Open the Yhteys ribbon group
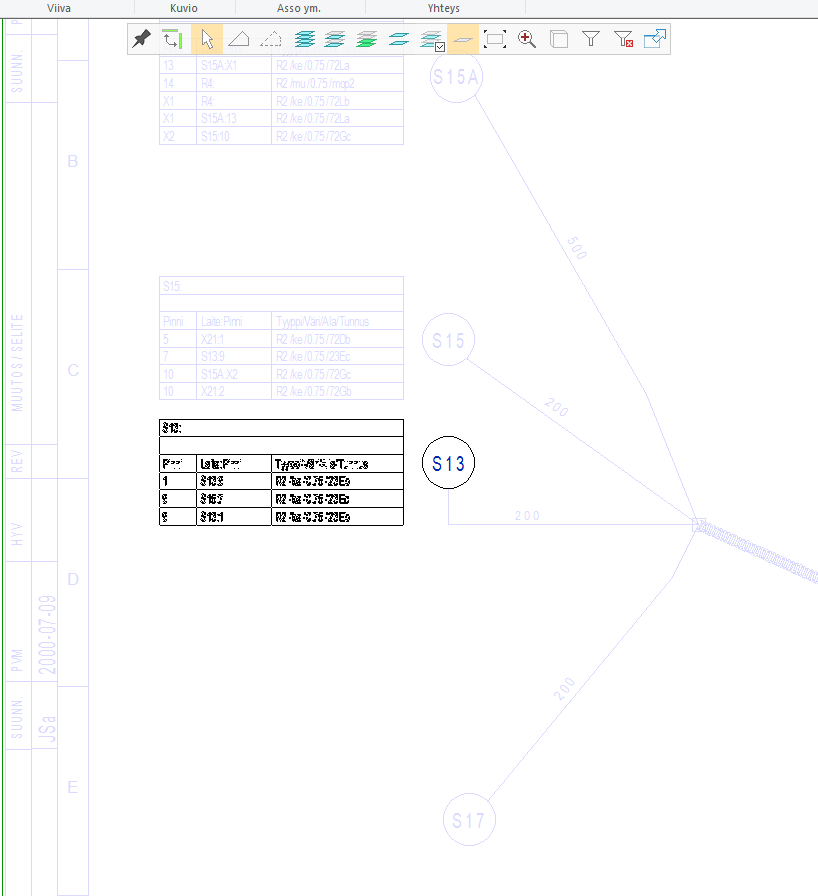This screenshot has height=896, width=818. (444, 8)
